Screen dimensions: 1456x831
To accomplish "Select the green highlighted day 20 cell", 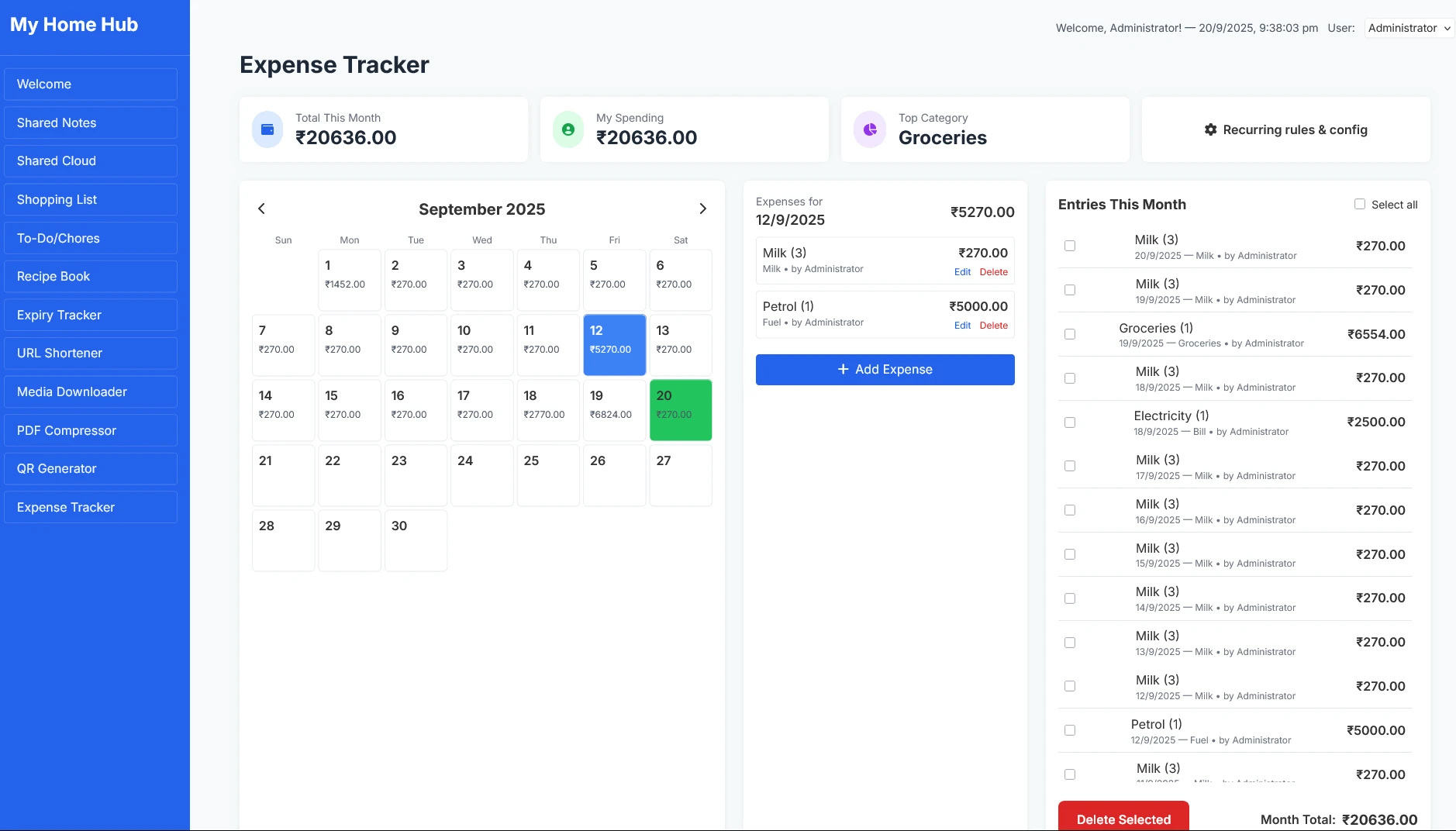I will click(x=680, y=410).
